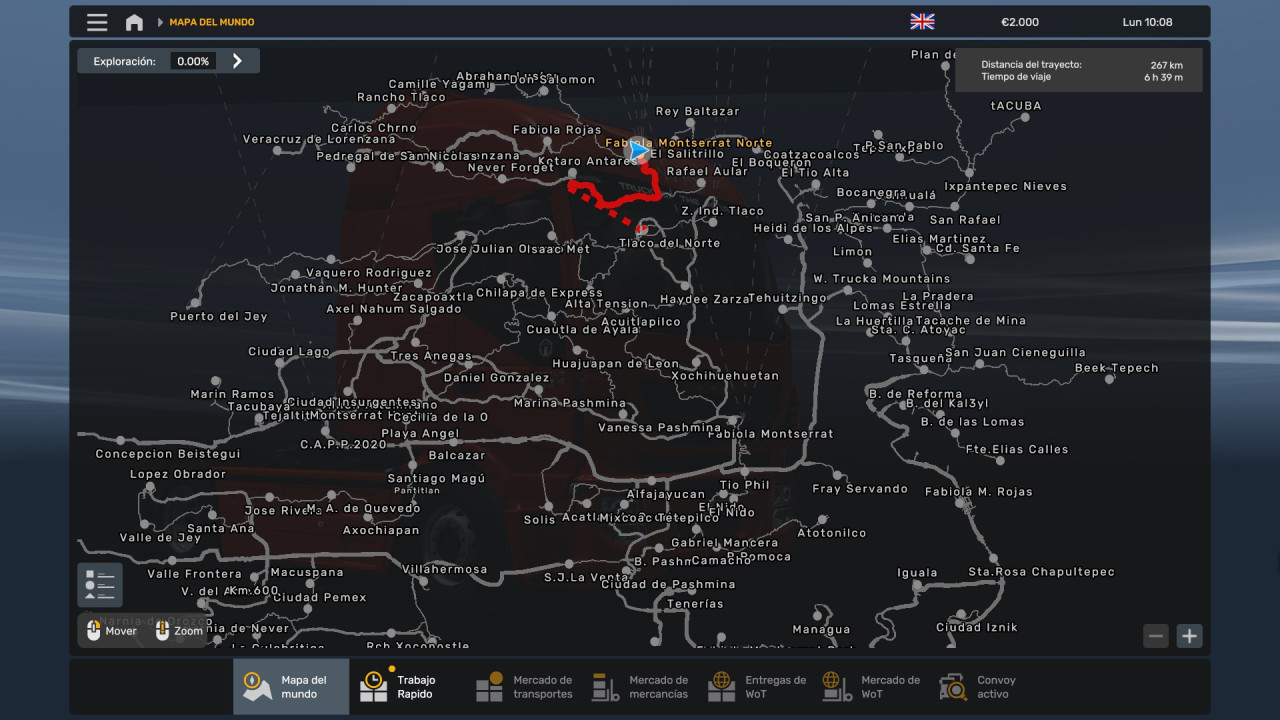Select Ciudad Lago city label
The height and width of the screenshot is (720, 1280).
[289, 352]
